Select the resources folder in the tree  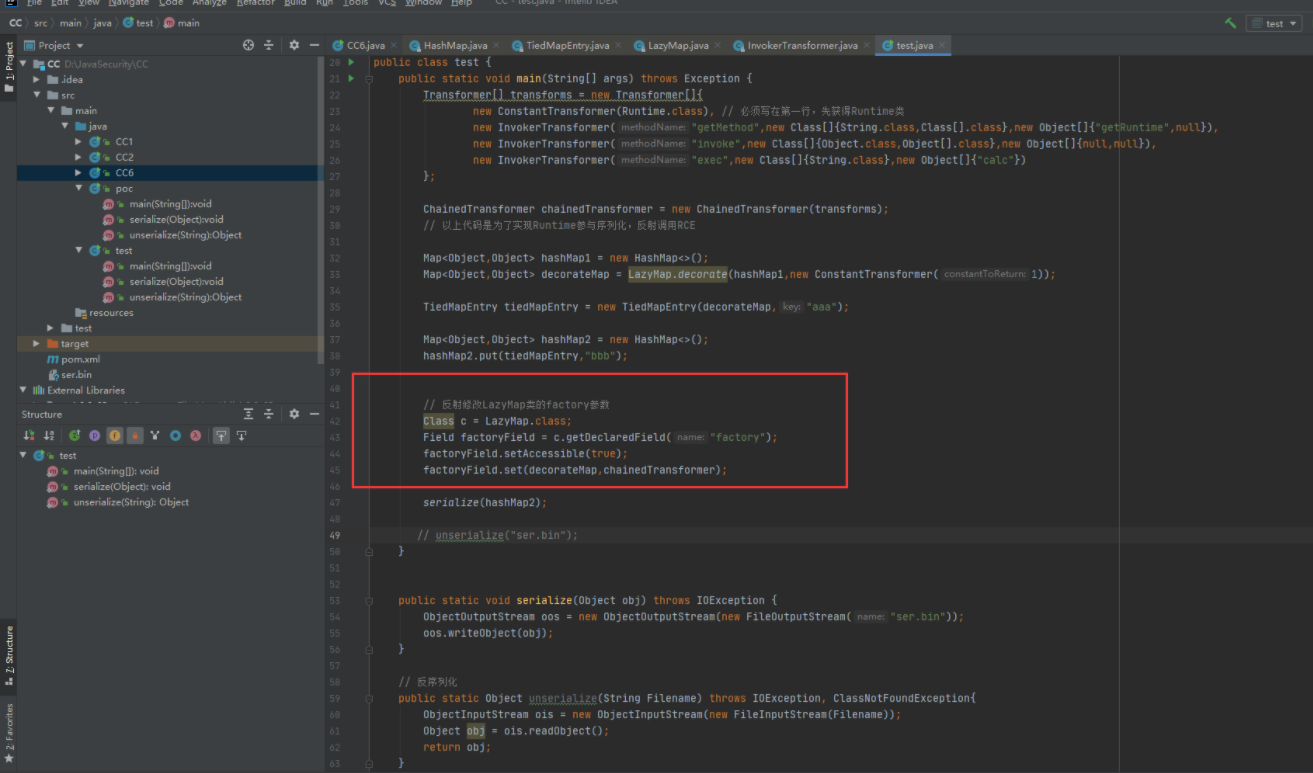click(x=104, y=312)
